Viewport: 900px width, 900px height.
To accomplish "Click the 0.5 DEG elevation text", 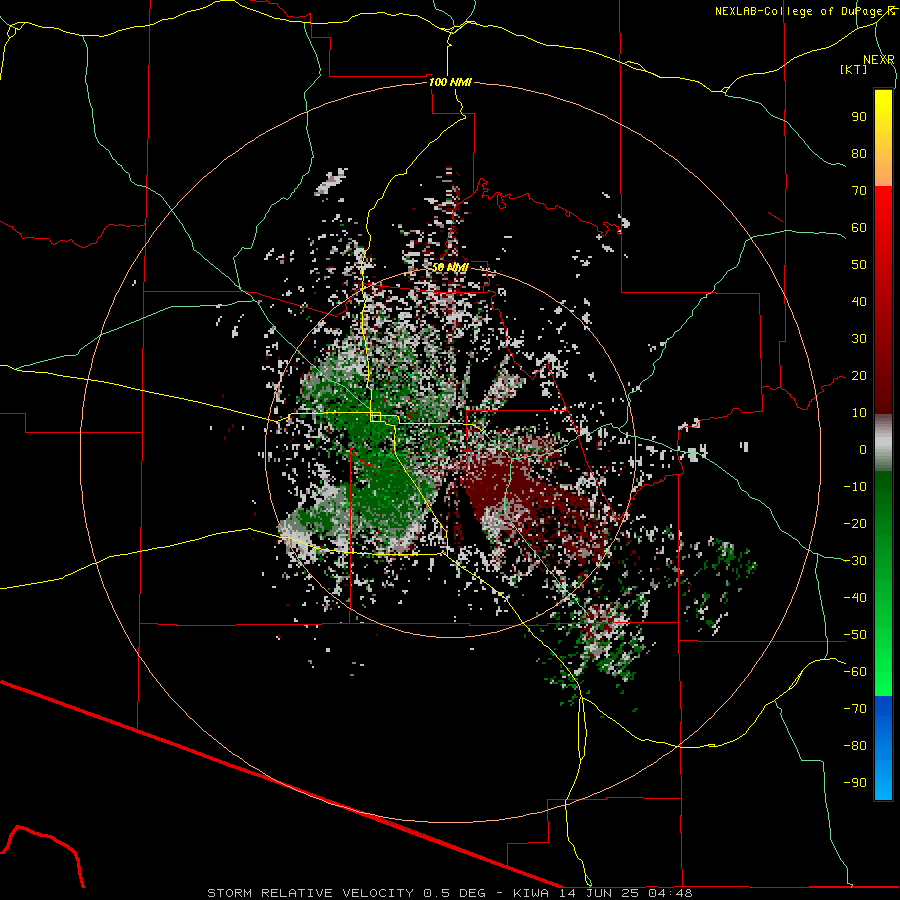I will pos(455,893).
